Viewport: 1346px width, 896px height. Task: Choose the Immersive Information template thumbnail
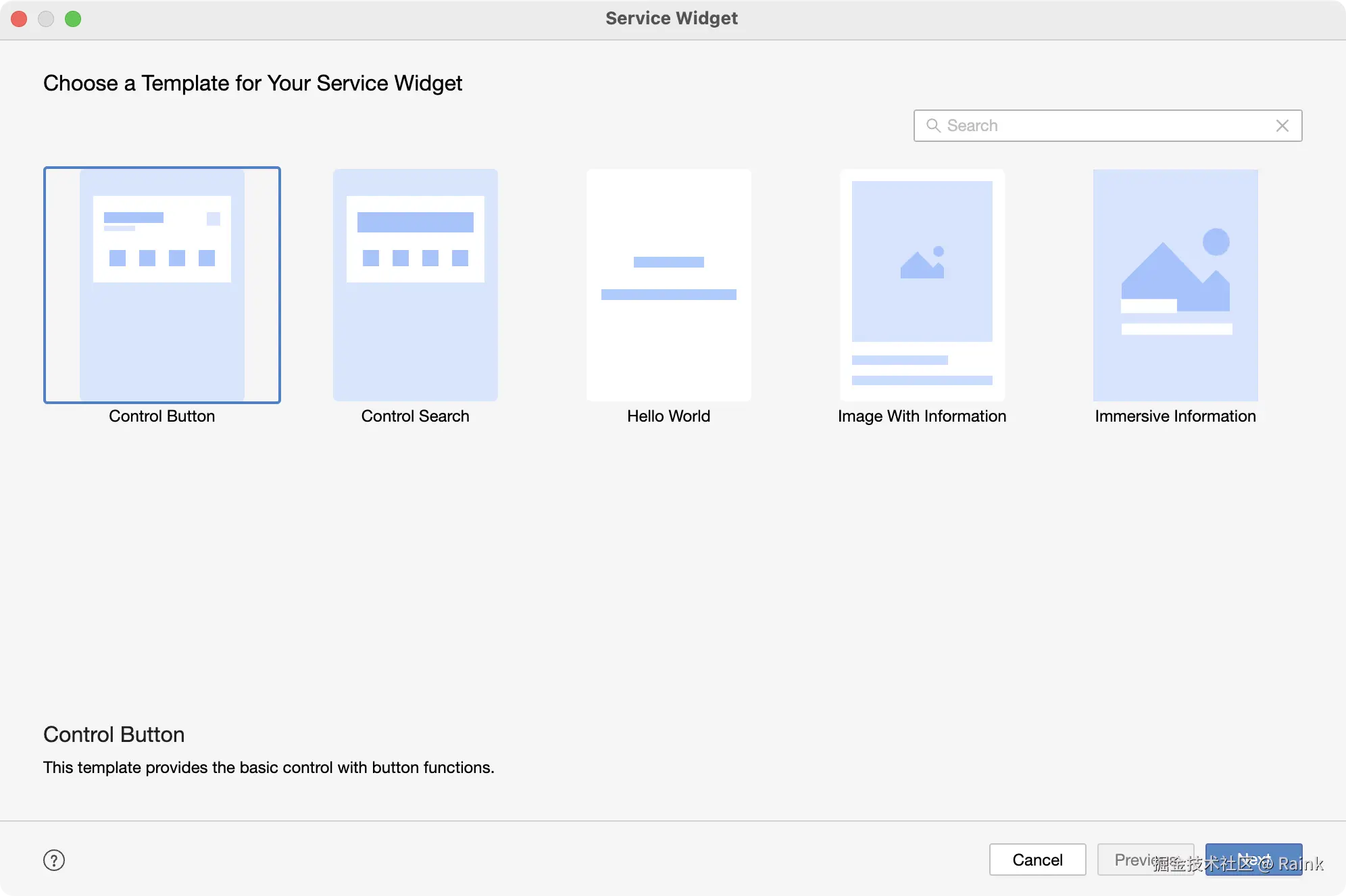(x=1175, y=284)
